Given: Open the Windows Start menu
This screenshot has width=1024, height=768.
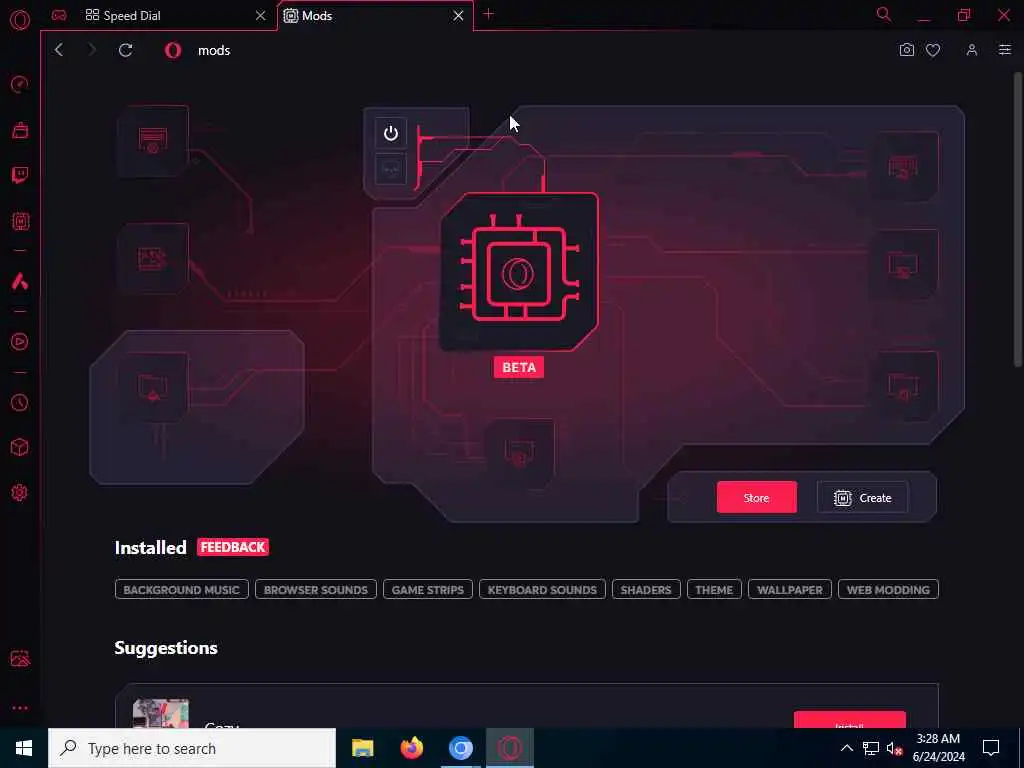Looking at the screenshot, I should pyautogui.click(x=24, y=748).
